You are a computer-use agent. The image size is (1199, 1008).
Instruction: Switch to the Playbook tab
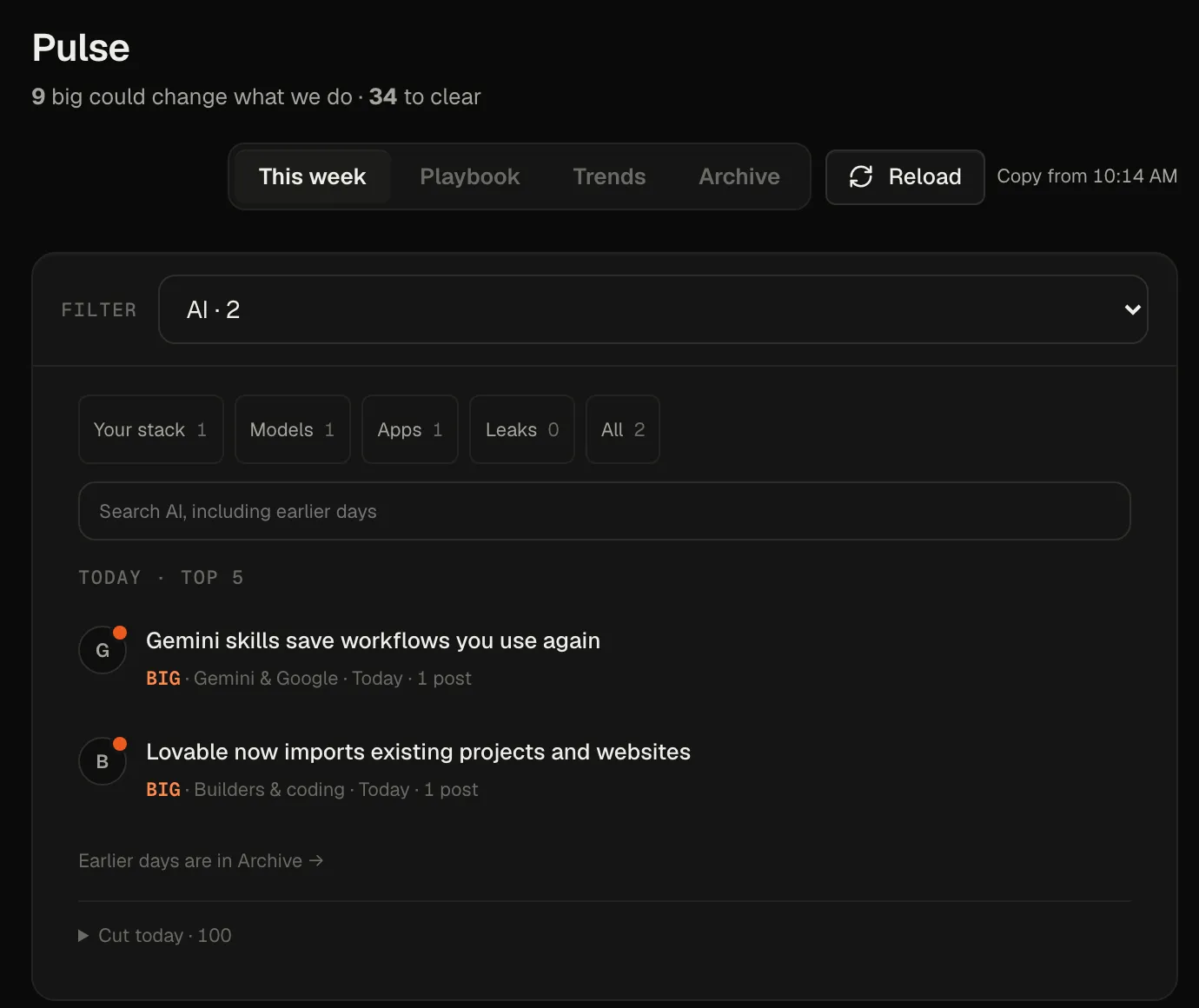pos(470,176)
